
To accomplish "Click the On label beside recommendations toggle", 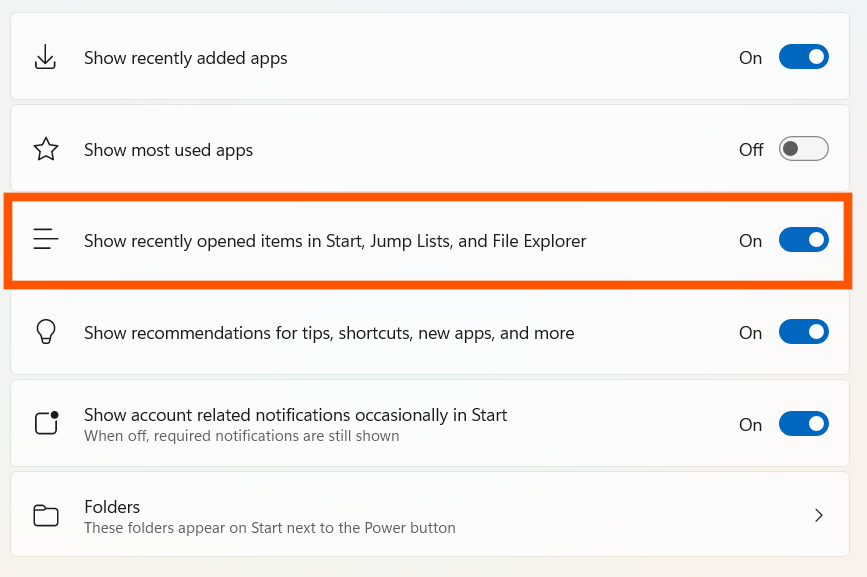I will 750,332.
